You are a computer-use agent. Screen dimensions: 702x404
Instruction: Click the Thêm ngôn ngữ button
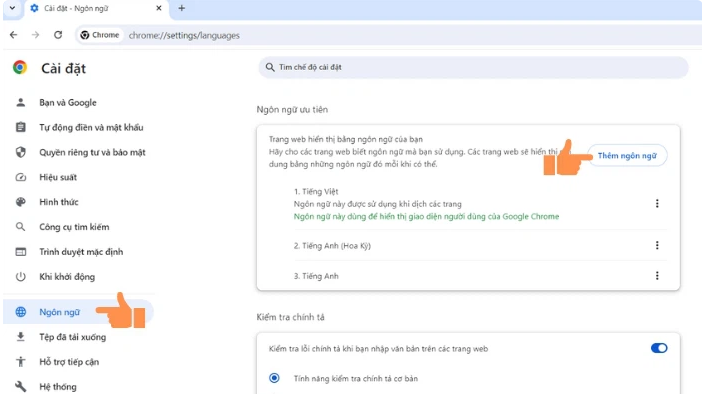click(x=627, y=156)
